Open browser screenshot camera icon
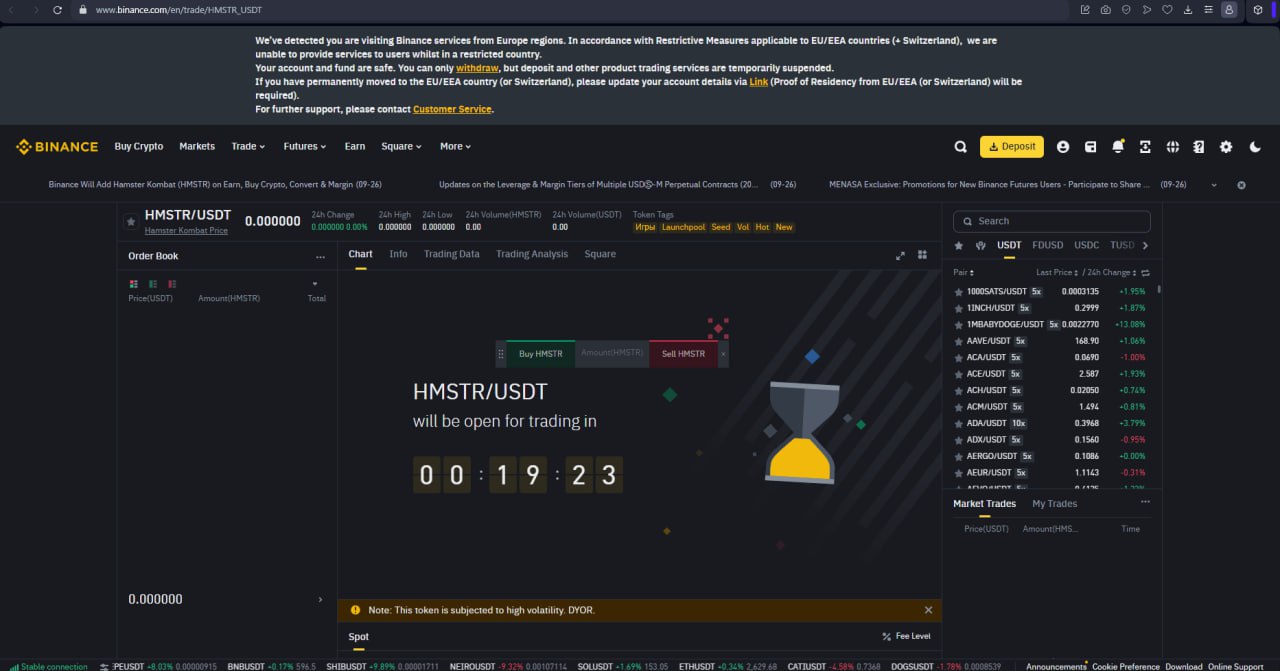This screenshot has width=1280, height=671. tap(1105, 9)
